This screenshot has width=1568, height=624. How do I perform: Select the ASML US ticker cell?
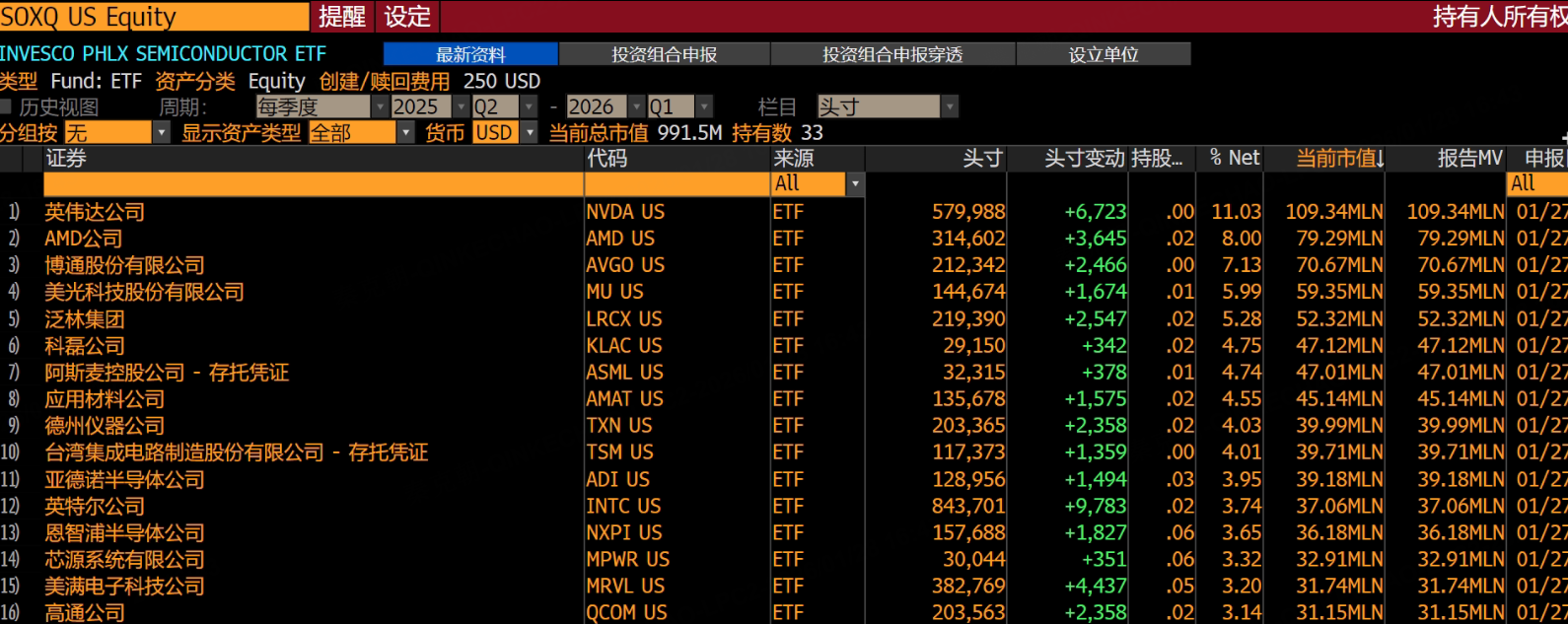pyautogui.click(x=625, y=373)
